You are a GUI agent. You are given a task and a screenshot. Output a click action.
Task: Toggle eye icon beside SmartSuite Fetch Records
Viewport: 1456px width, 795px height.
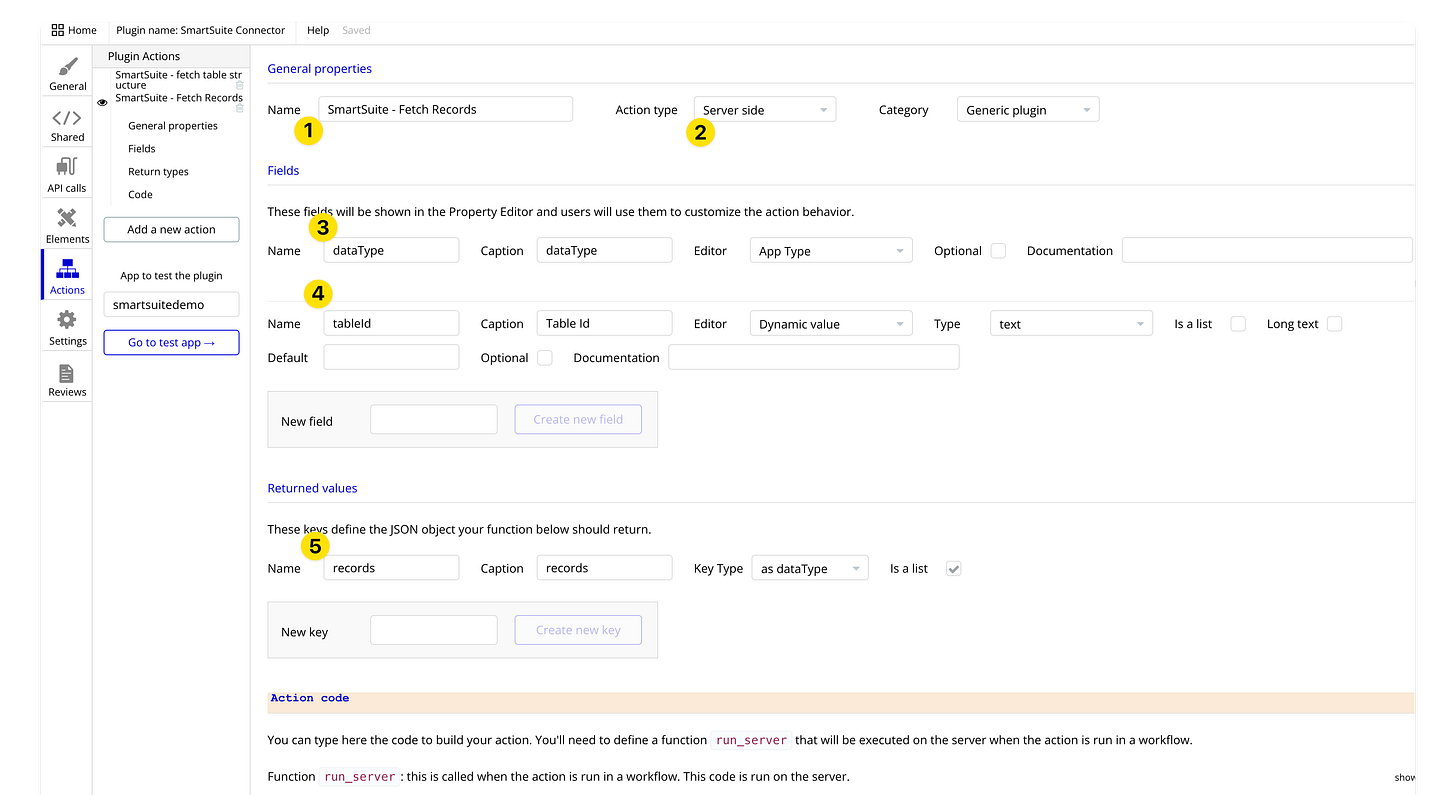(102, 102)
